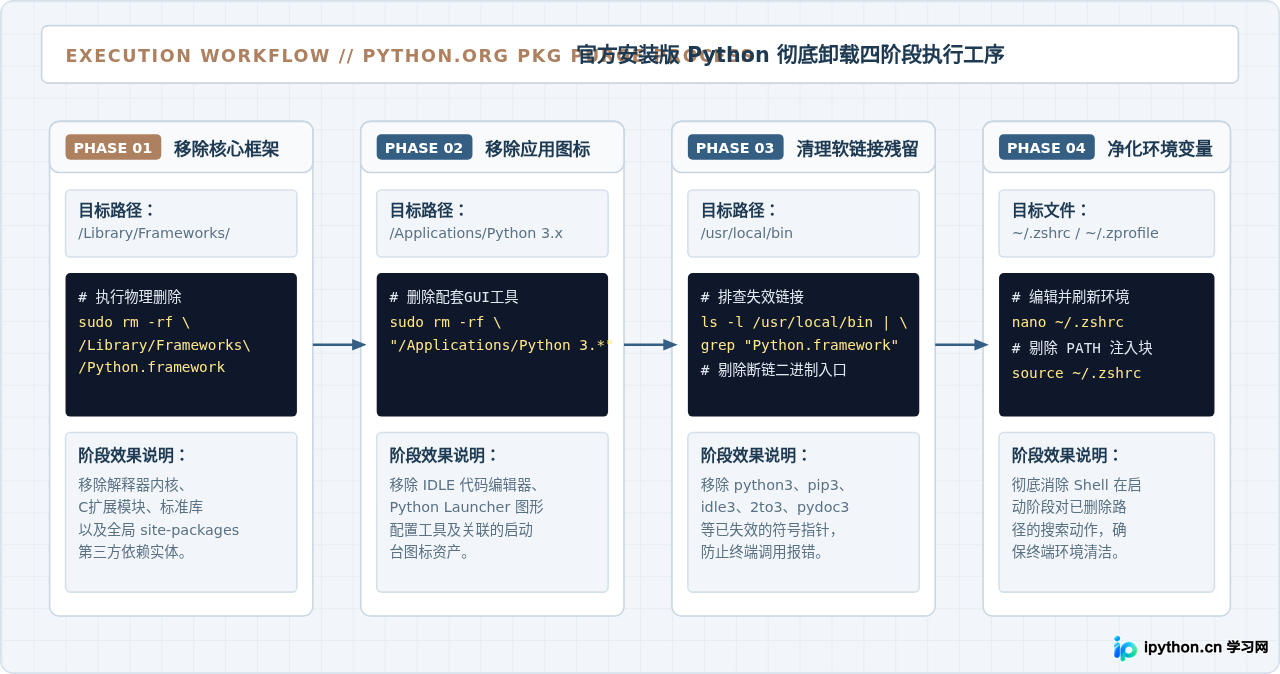Screen dimensions: 1280x674
Task: Click "目标路径：" label in Phase 02 card
Action: point(429,211)
